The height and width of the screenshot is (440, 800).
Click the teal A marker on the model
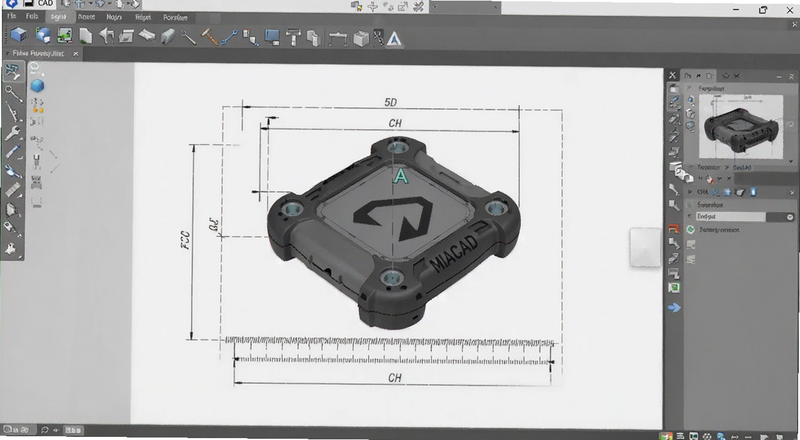point(401,176)
